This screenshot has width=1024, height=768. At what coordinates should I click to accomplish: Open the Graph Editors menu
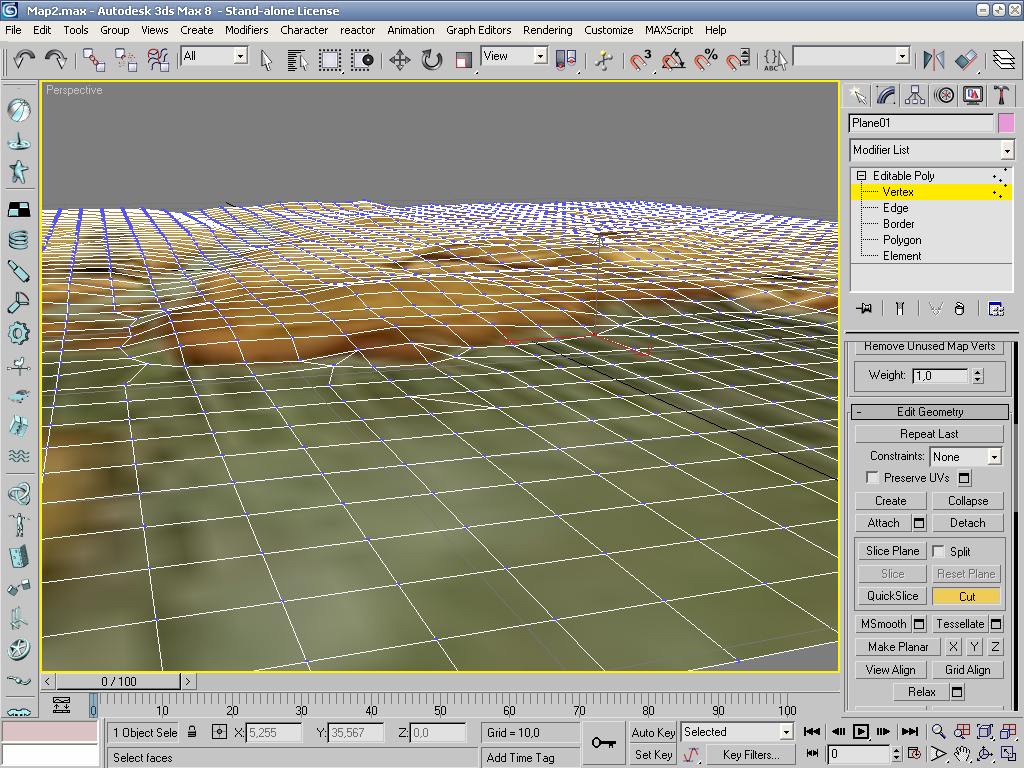[x=479, y=30]
